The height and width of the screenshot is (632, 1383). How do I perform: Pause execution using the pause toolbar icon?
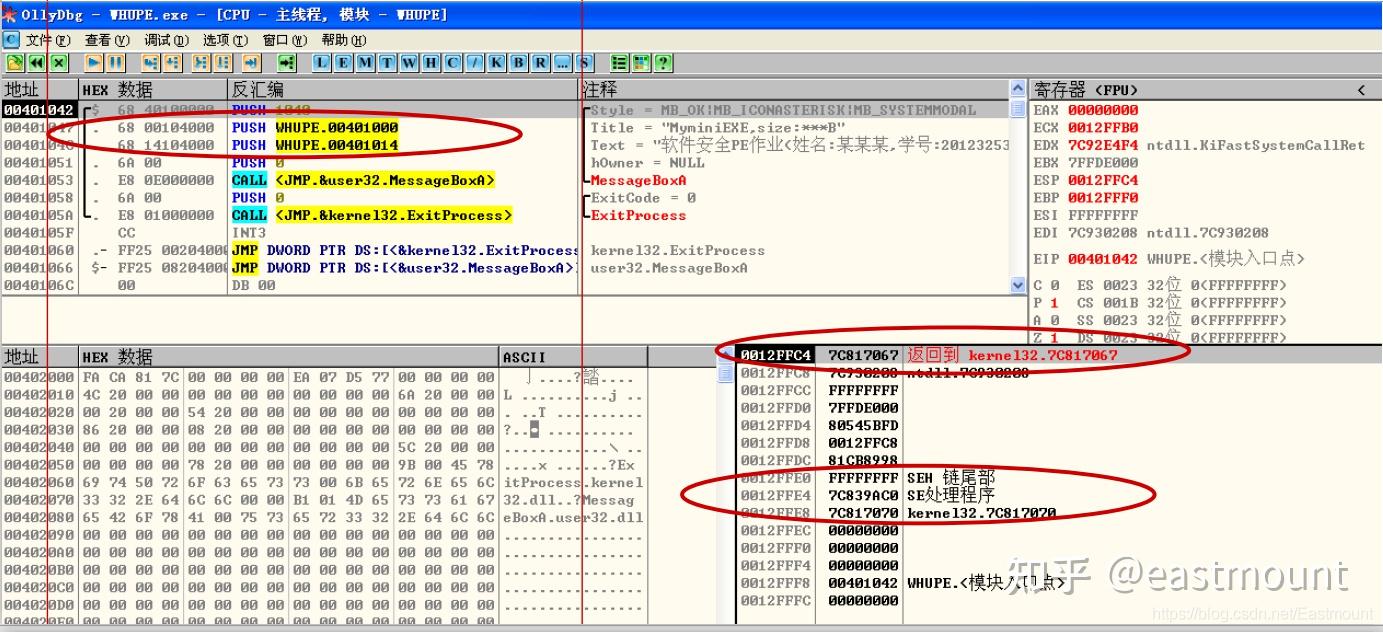coord(114,62)
